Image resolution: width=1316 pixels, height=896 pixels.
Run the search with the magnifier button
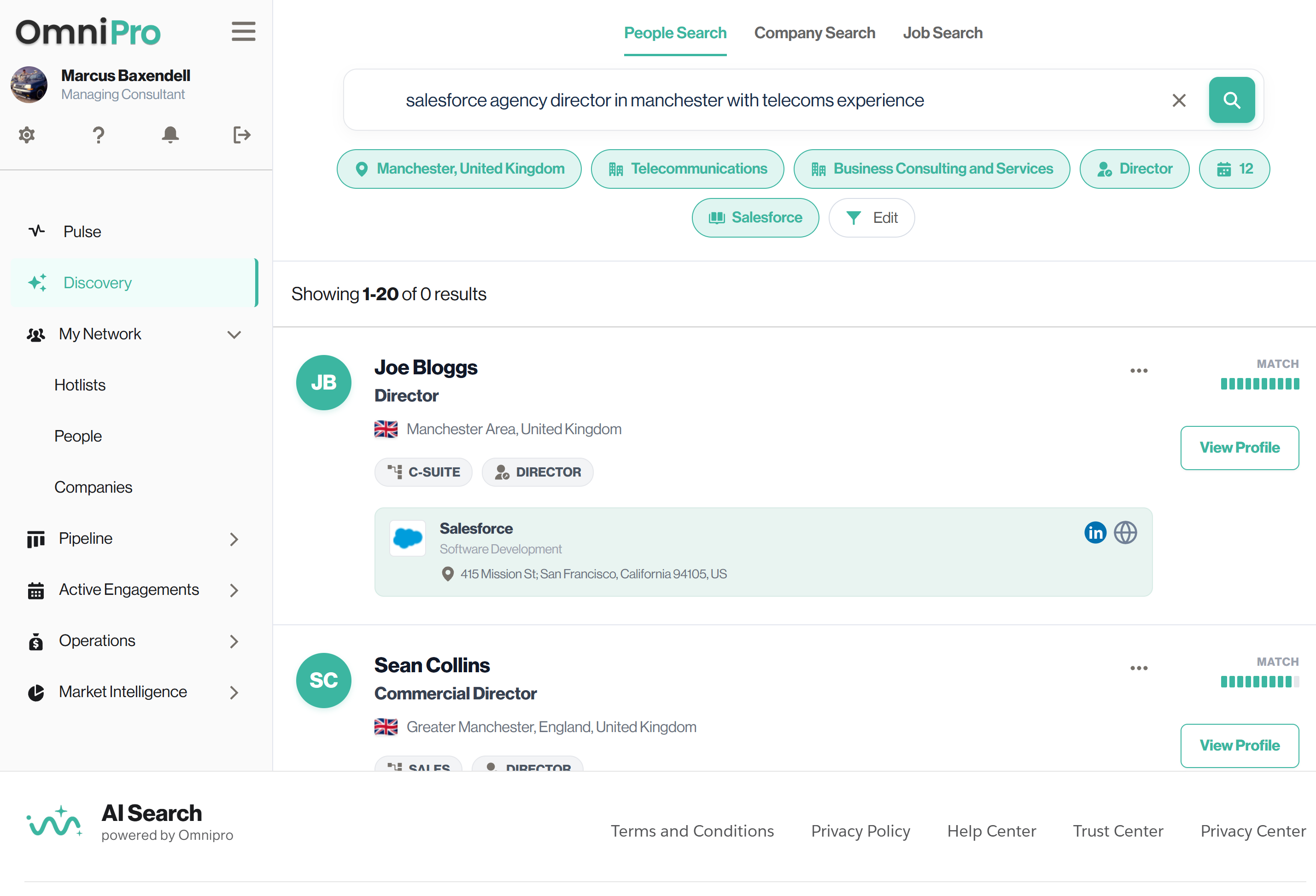[1232, 99]
